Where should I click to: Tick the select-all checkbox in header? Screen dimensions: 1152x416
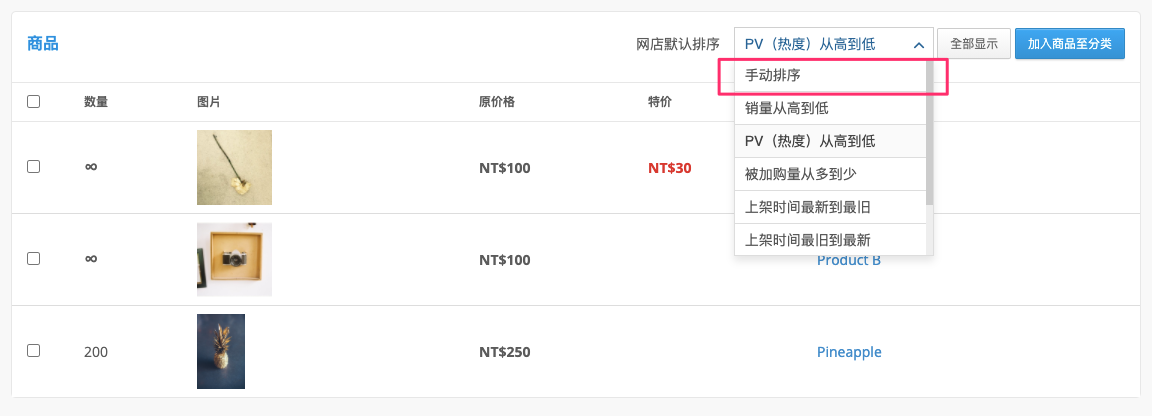33,101
